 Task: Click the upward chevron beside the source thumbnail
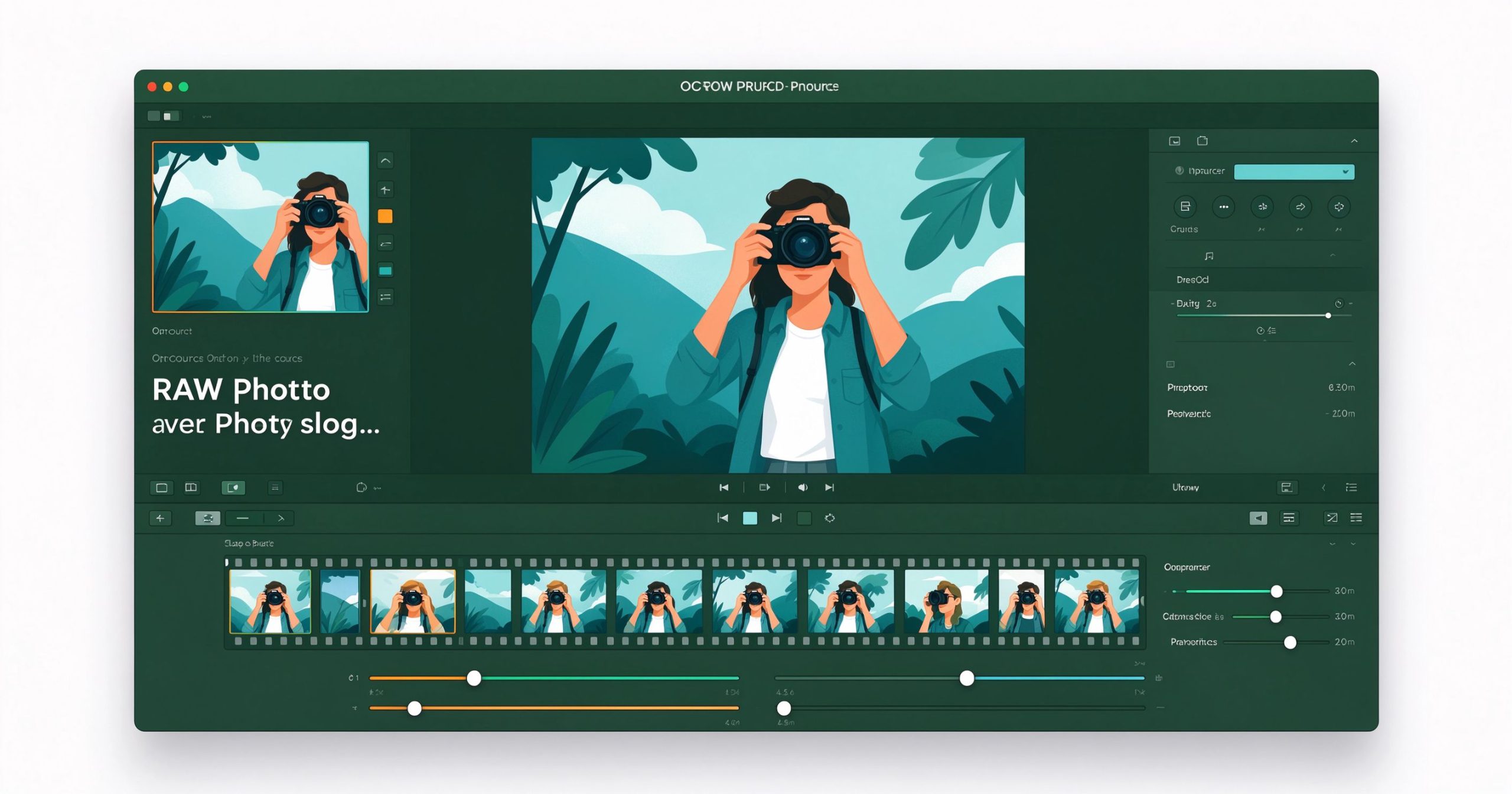[385, 161]
